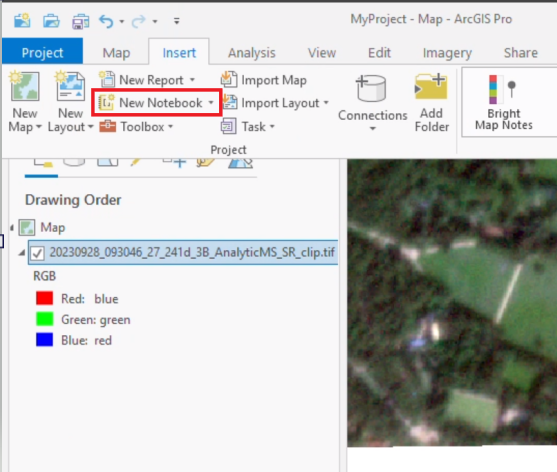Save the project with the save icon
The width and height of the screenshot is (557, 472).
click(x=81, y=21)
